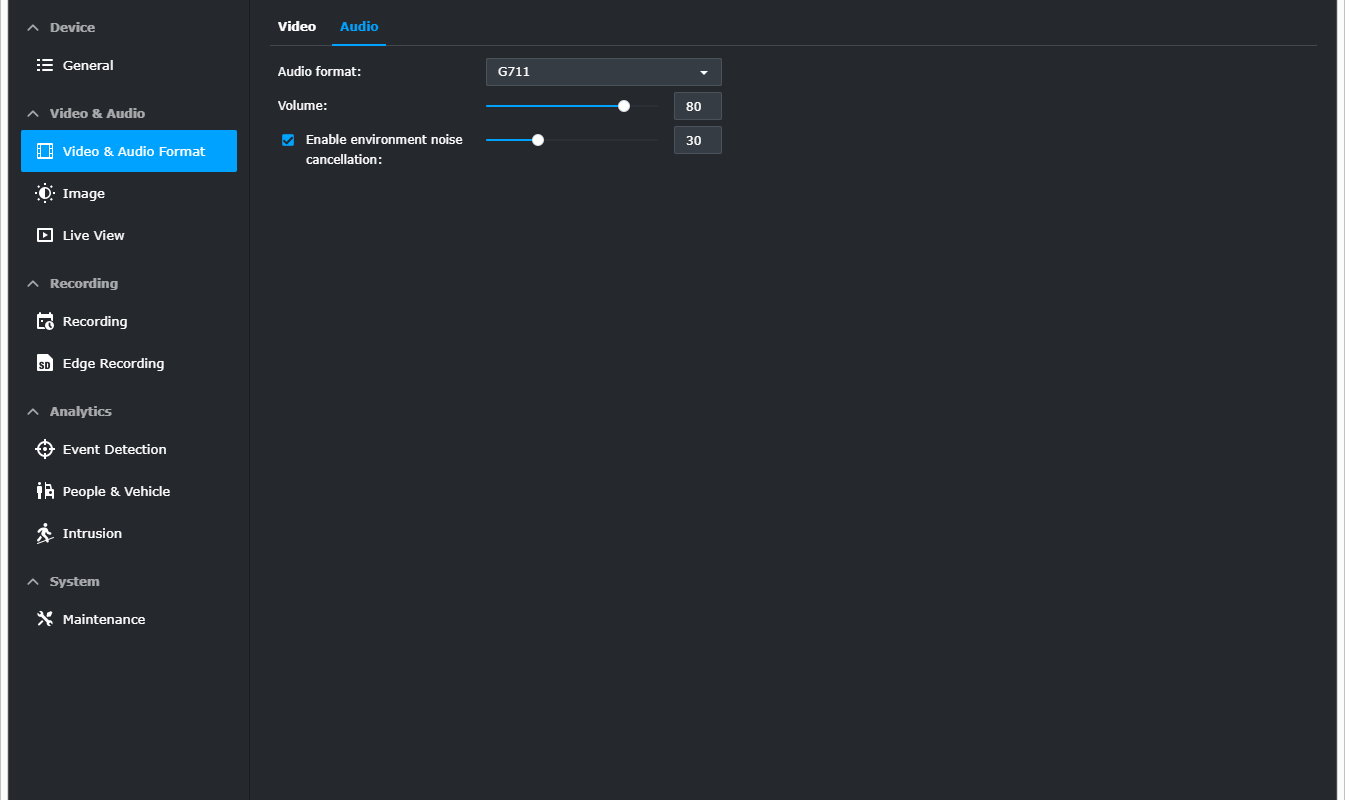Screen dimensions: 1345x800
Task: Click the Volume value field showing 80
Action: click(x=697, y=106)
